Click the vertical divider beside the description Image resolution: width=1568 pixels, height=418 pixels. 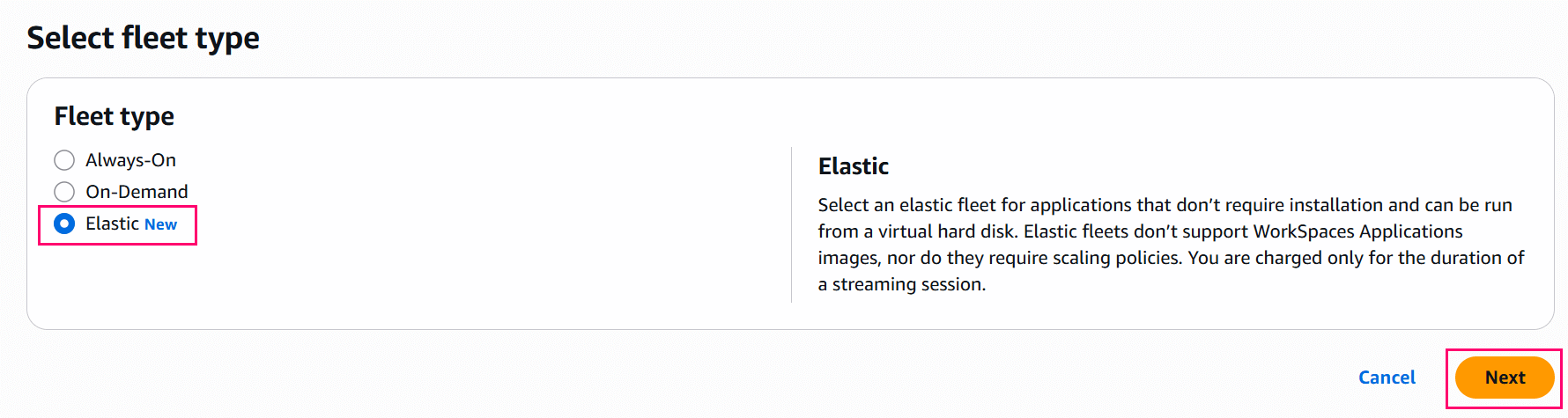coord(792,224)
